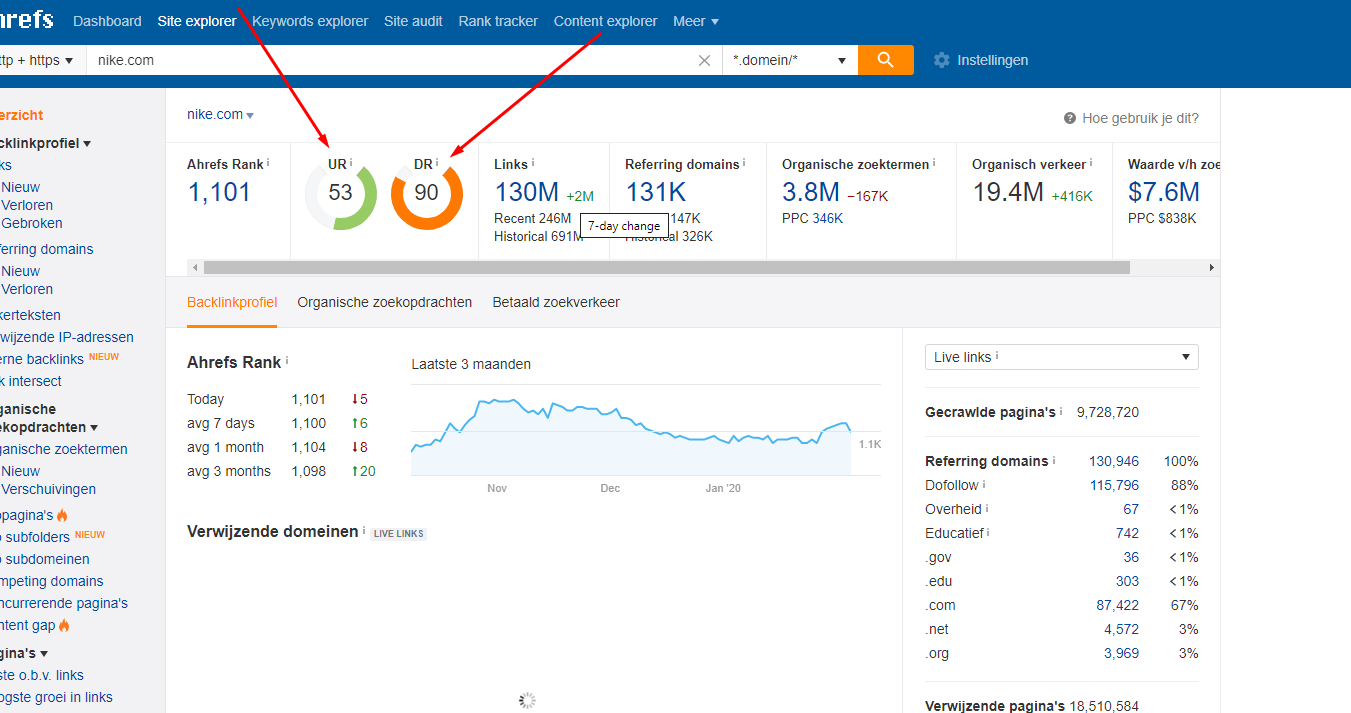Click the info icon beside Verwijzende domeinen heading
Image resolution: width=1351 pixels, height=713 pixels.
365,531
